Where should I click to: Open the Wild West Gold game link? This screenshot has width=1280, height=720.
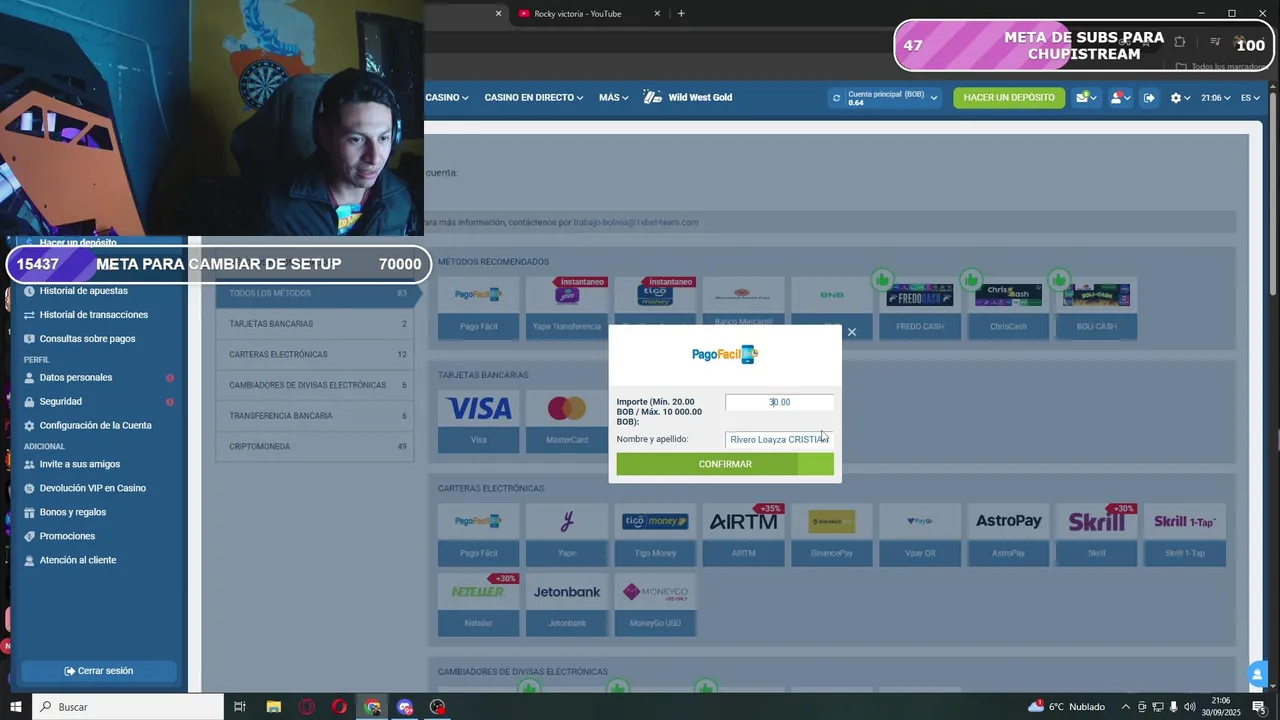[688, 97]
